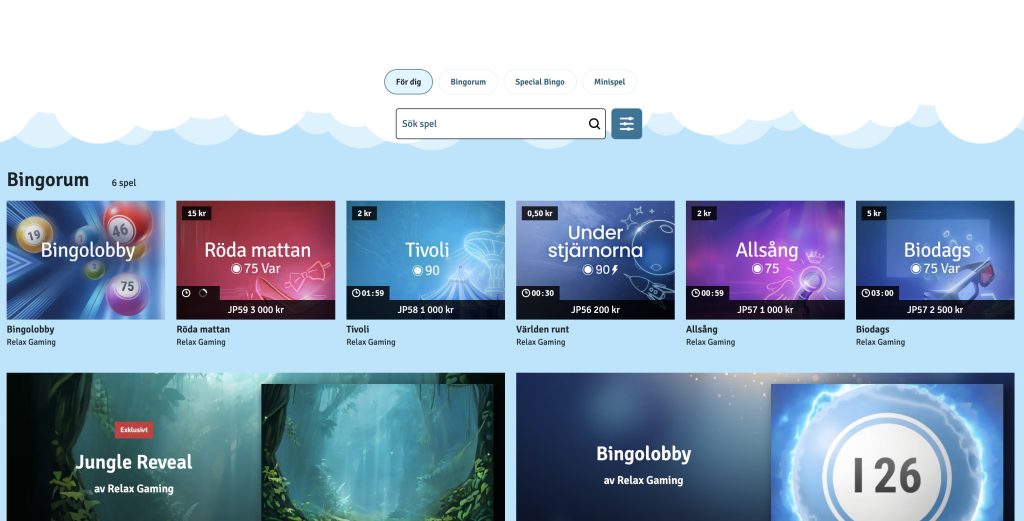Click the 03:00 timer on Biodags card
The height and width of the screenshot is (521, 1024).
click(878, 293)
